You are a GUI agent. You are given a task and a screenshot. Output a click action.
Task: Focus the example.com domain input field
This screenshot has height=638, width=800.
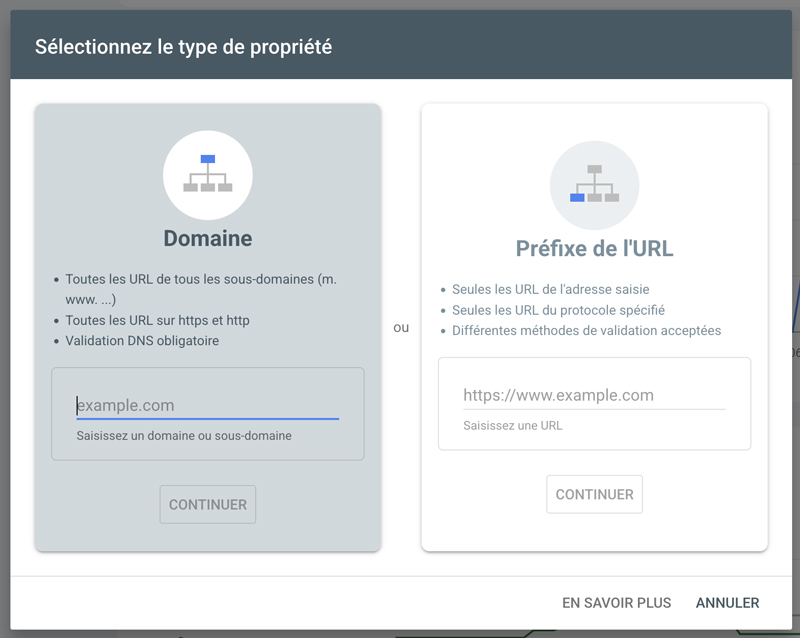coord(208,406)
